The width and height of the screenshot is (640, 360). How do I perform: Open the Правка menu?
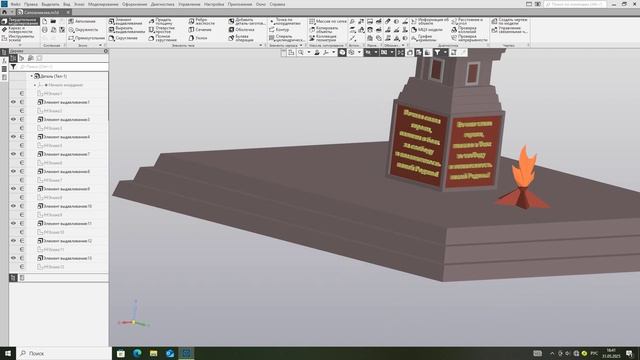tap(31, 4)
